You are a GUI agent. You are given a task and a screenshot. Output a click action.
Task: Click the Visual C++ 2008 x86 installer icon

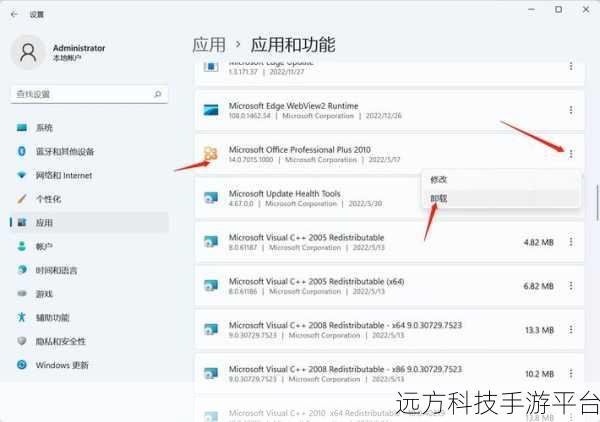coord(211,373)
